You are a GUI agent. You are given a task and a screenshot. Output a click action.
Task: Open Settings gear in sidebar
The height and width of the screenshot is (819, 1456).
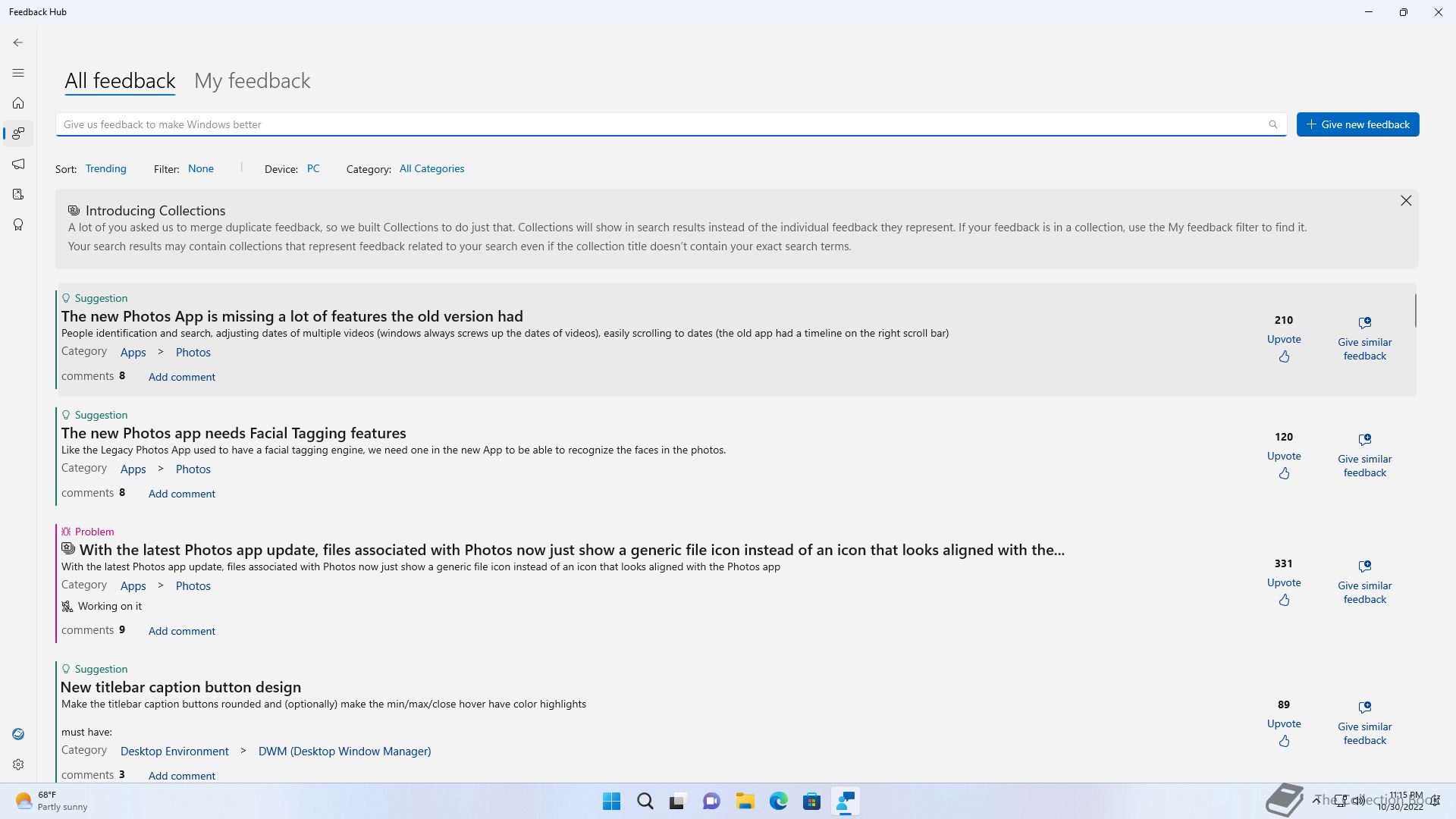[18, 764]
